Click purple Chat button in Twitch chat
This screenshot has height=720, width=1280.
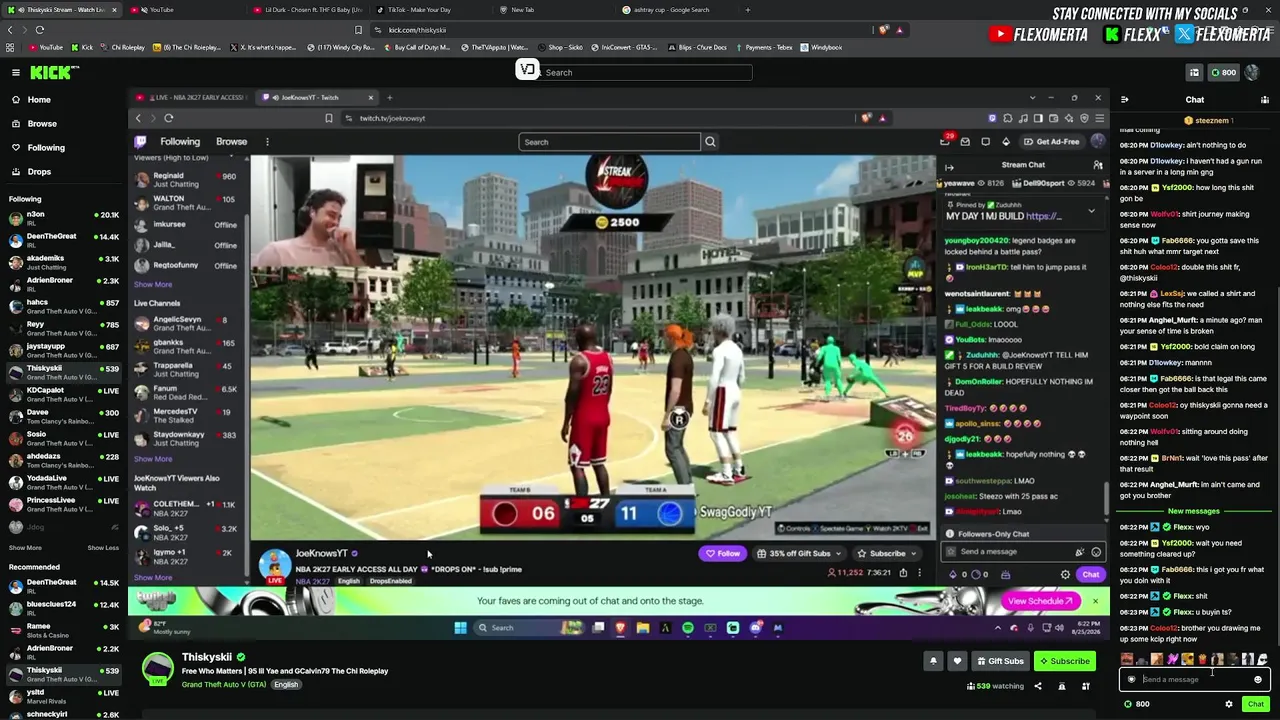[1090, 575]
